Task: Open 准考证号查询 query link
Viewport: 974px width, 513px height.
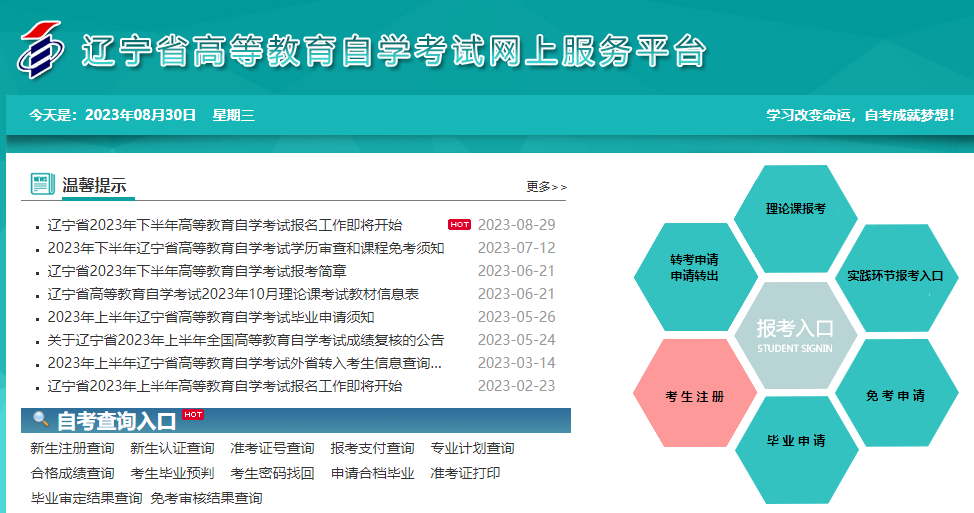Action: (272, 448)
